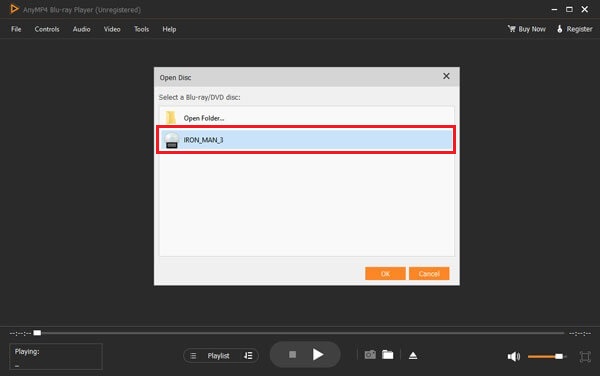Click the Stop playback button
The width and height of the screenshot is (600, 376).
[x=292, y=355]
